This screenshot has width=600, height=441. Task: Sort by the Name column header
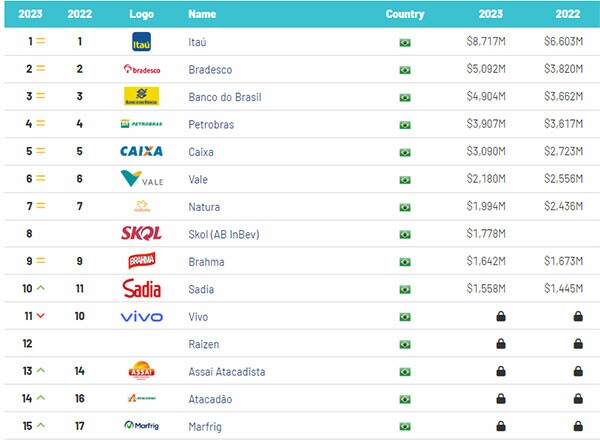(202, 14)
